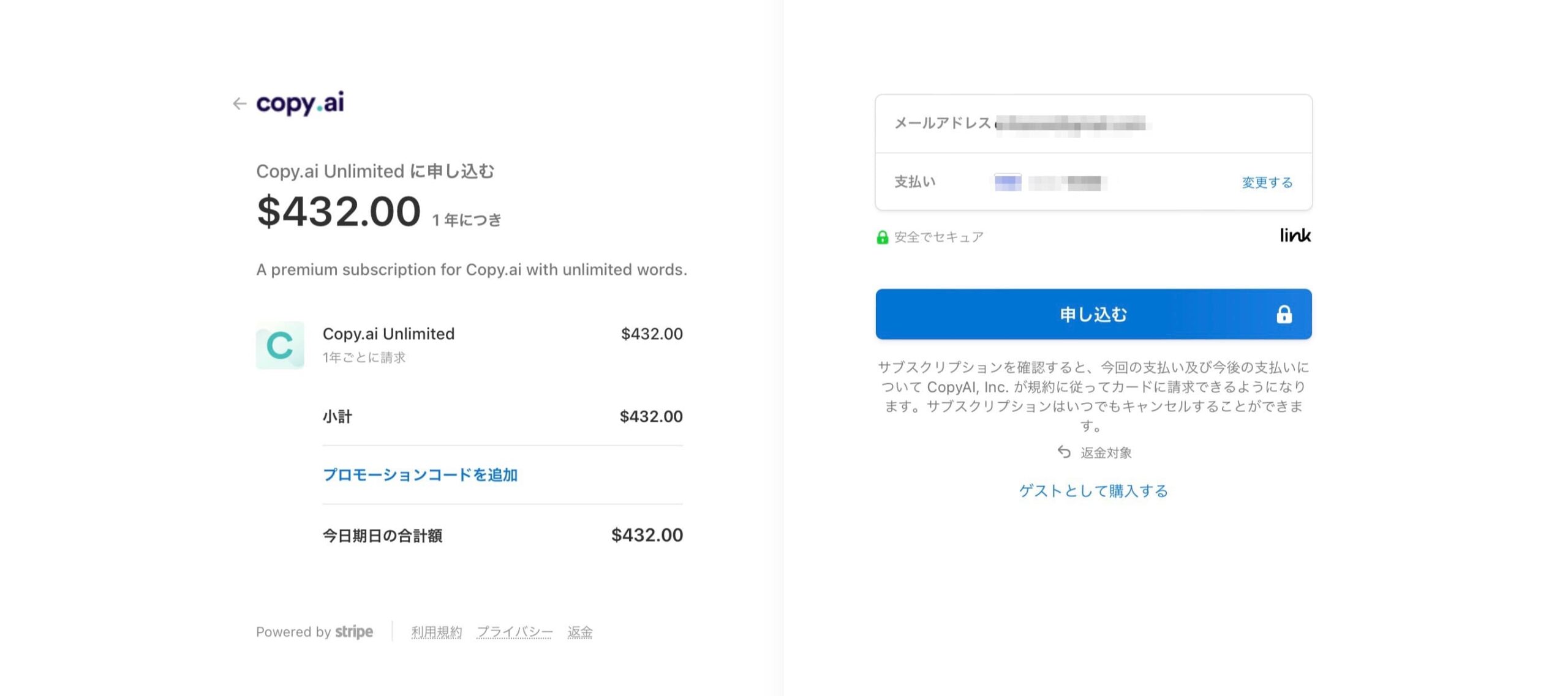This screenshot has height=696, width=1568.
Task: Open the 返金 refund policy page
Action: [x=579, y=632]
